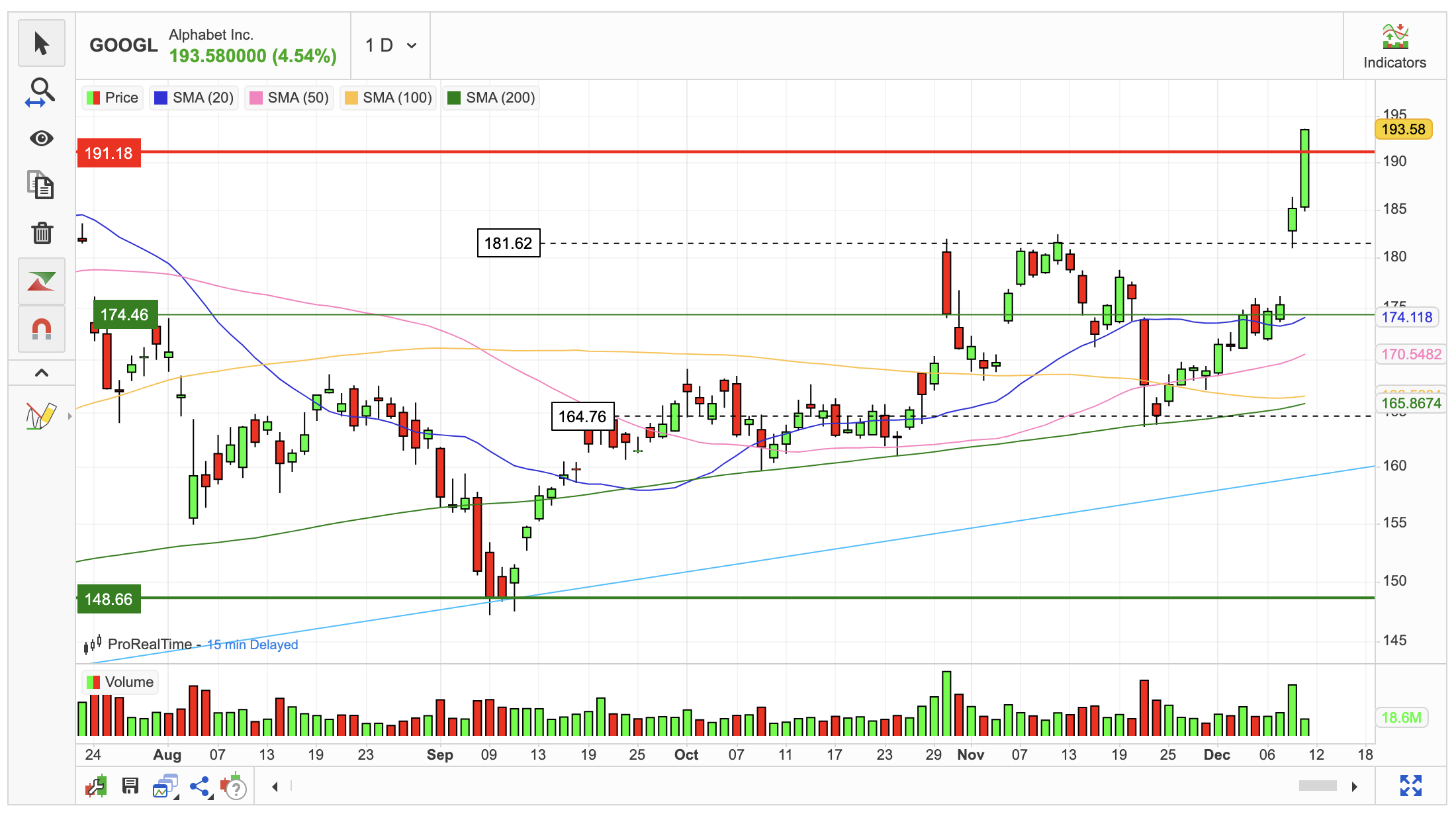The image size is (1456, 814).
Task: Open chart settings wrench candlestick icon
Action: coord(95,786)
